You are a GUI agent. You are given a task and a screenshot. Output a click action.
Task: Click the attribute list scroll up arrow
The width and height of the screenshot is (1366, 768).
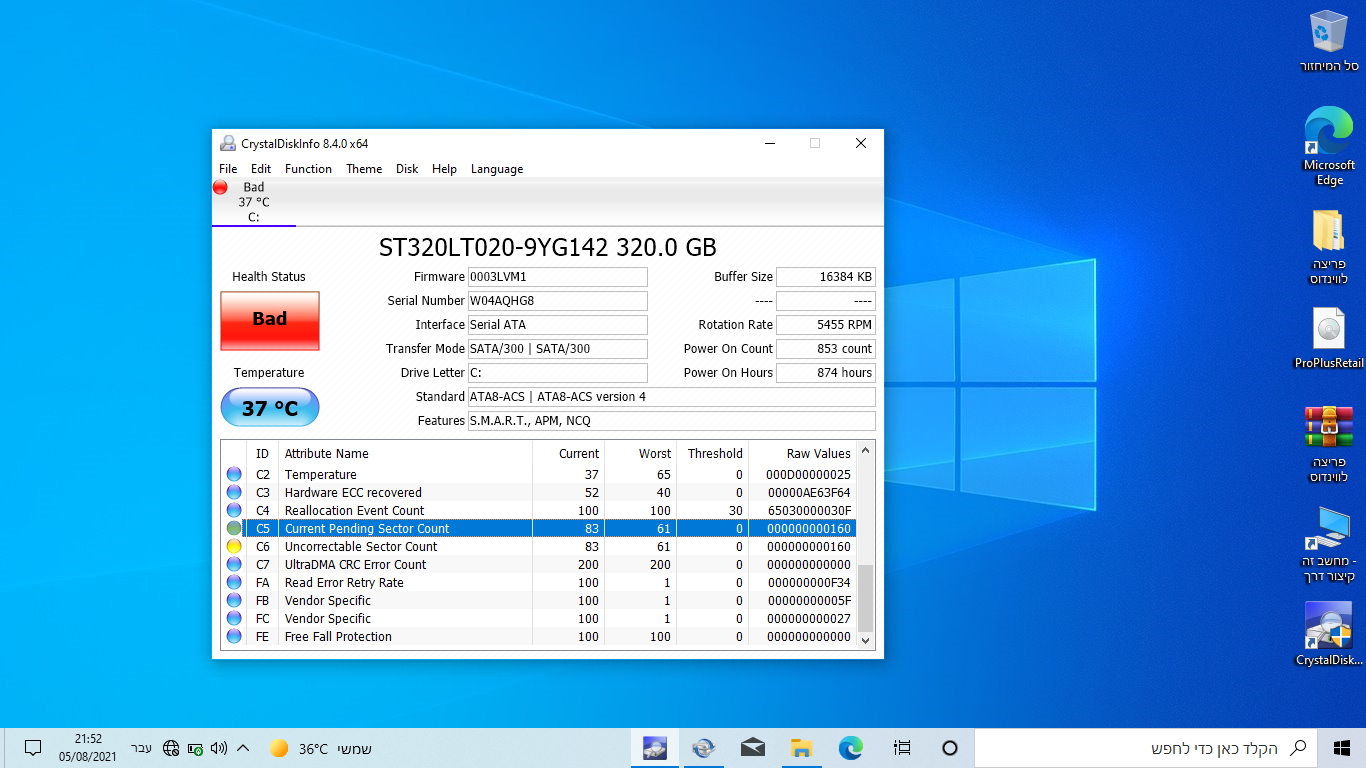(x=866, y=452)
